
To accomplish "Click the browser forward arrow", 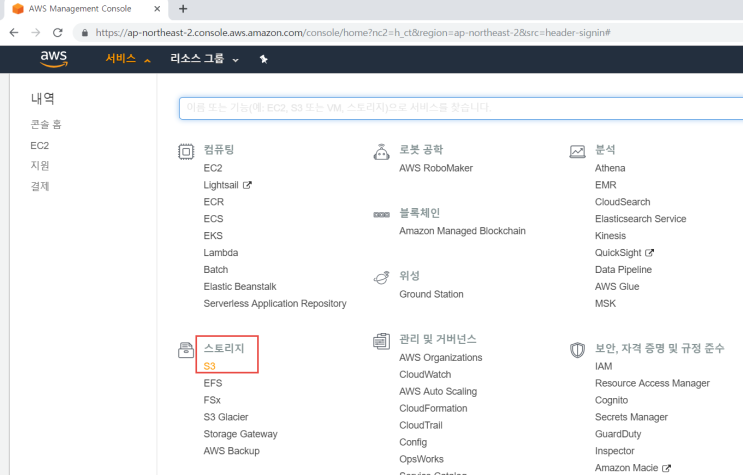I will point(36,33).
